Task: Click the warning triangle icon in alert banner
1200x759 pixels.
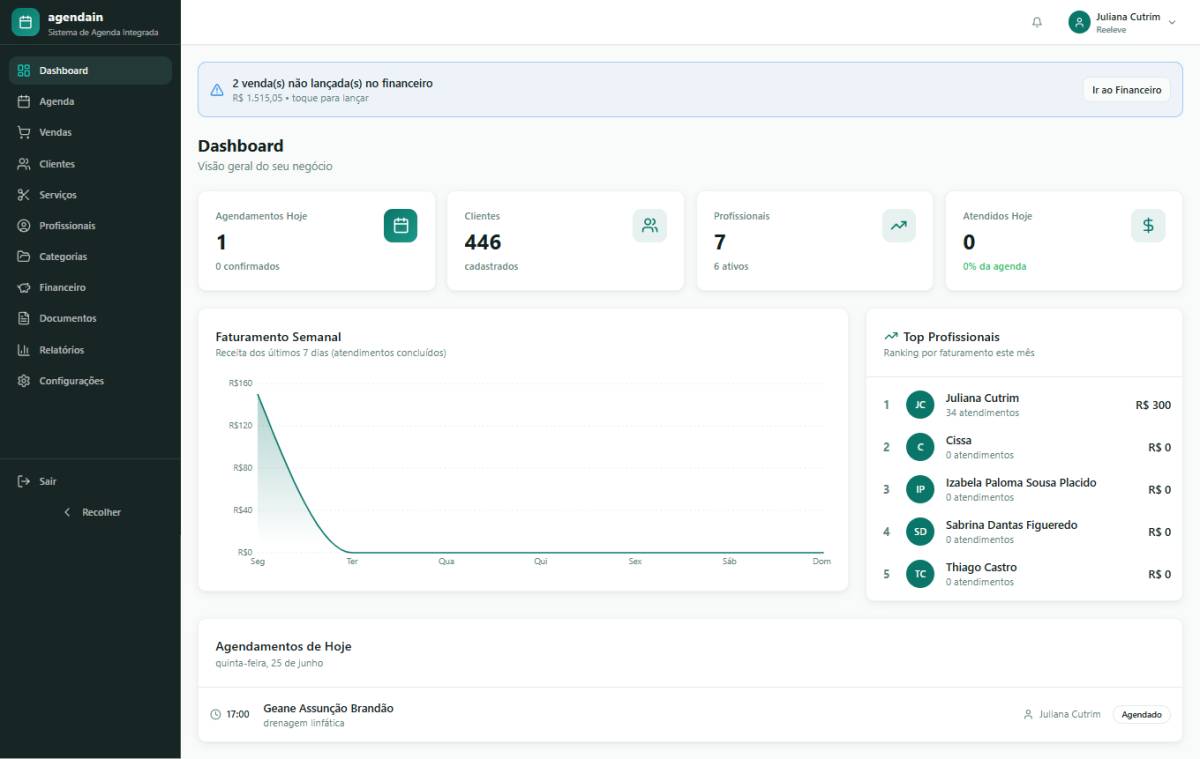Action: (x=217, y=90)
